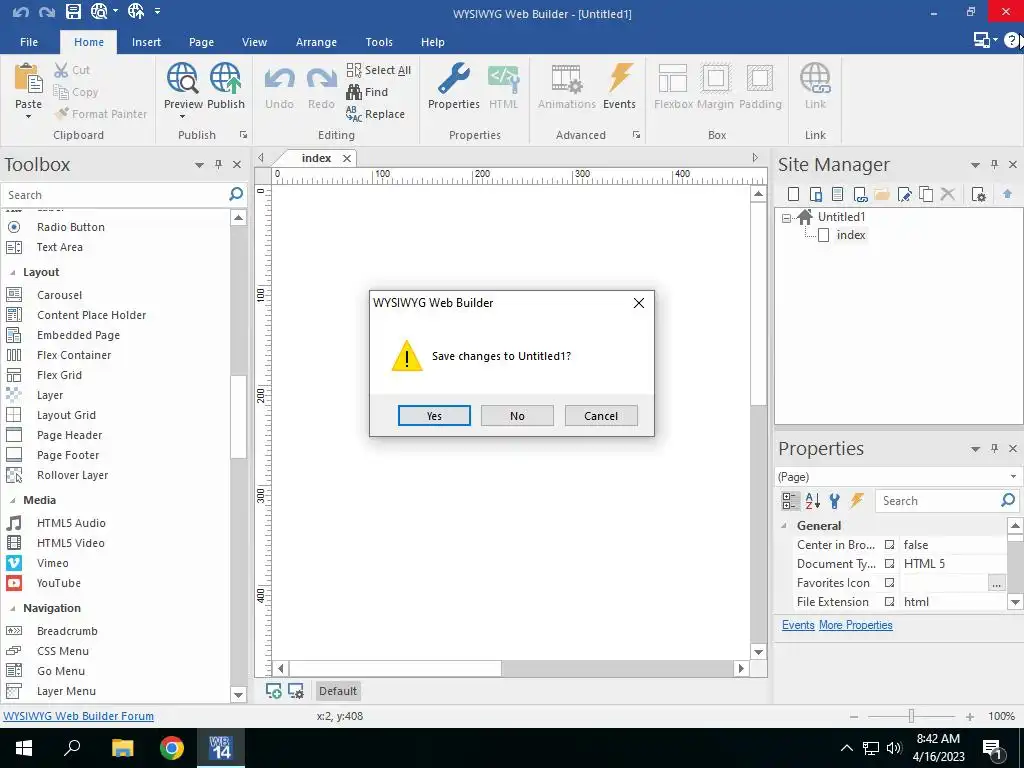This screenshot has height=768, width=1024.
Task: Open the Arrange ribbon tab
Action: [x=316, y=42]
